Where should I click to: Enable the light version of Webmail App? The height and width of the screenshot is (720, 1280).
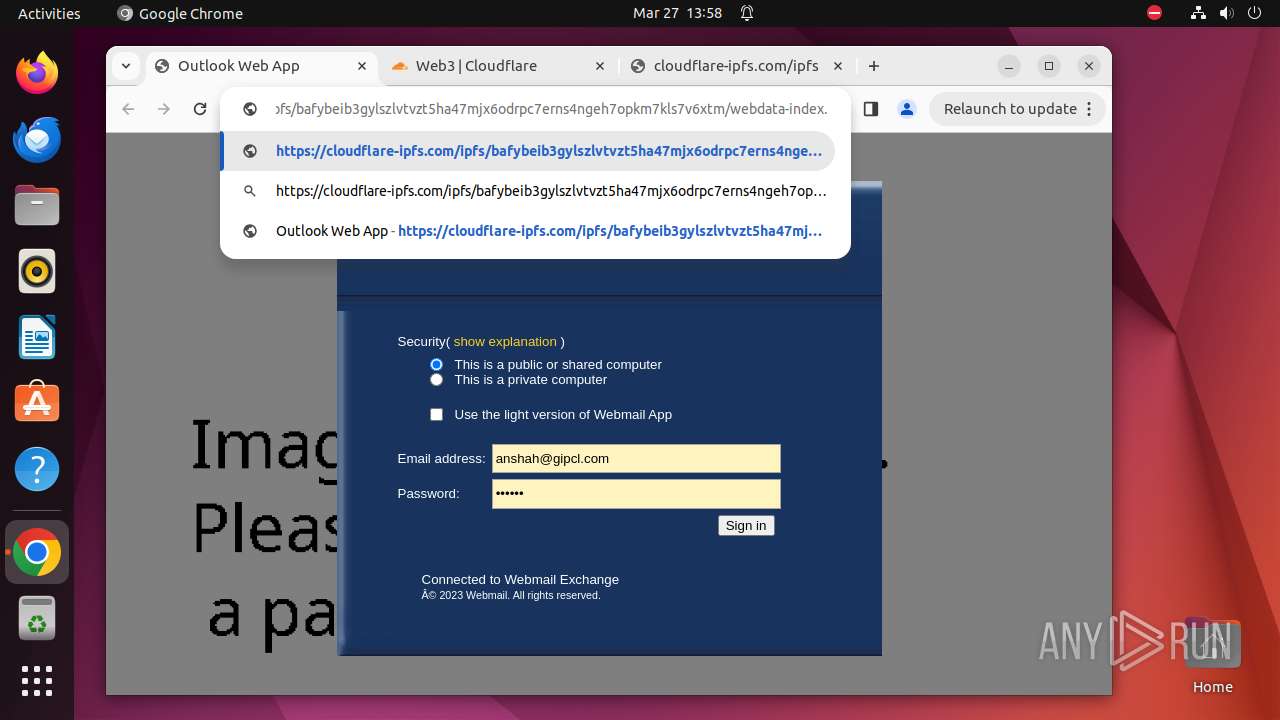pyautogui.click(x=436, y=414)
